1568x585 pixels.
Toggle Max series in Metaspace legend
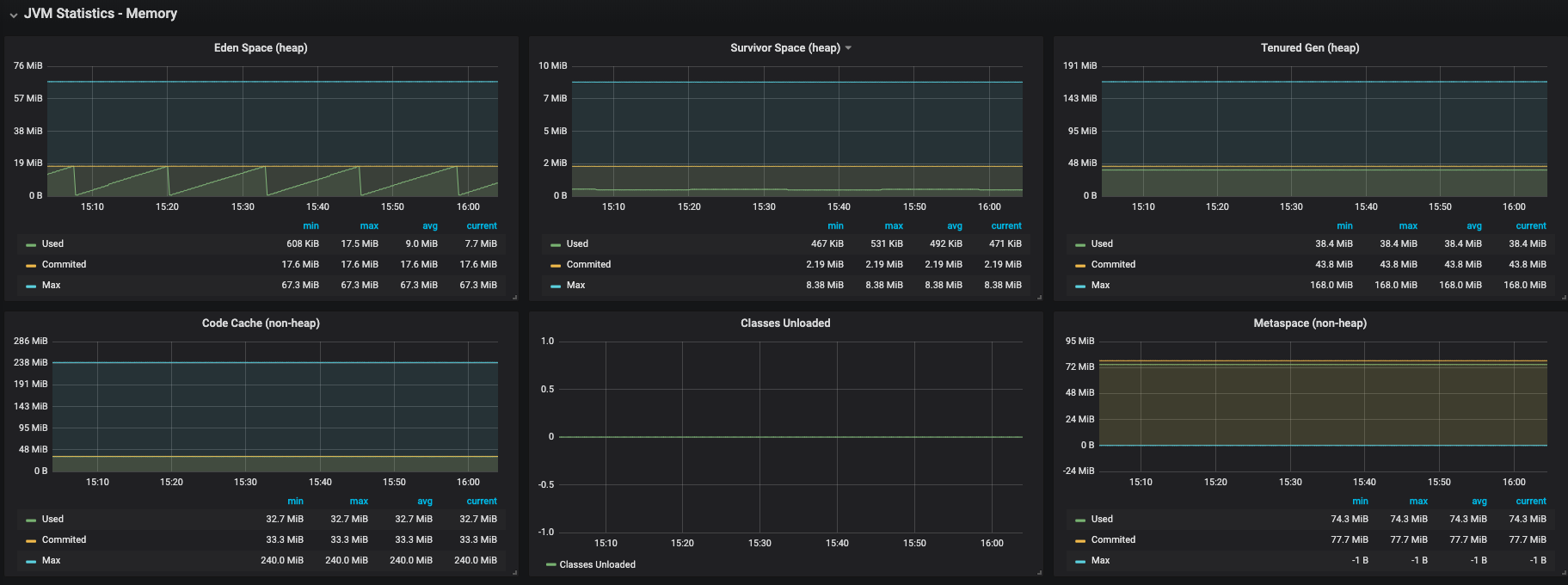[x=1100, y=561]
